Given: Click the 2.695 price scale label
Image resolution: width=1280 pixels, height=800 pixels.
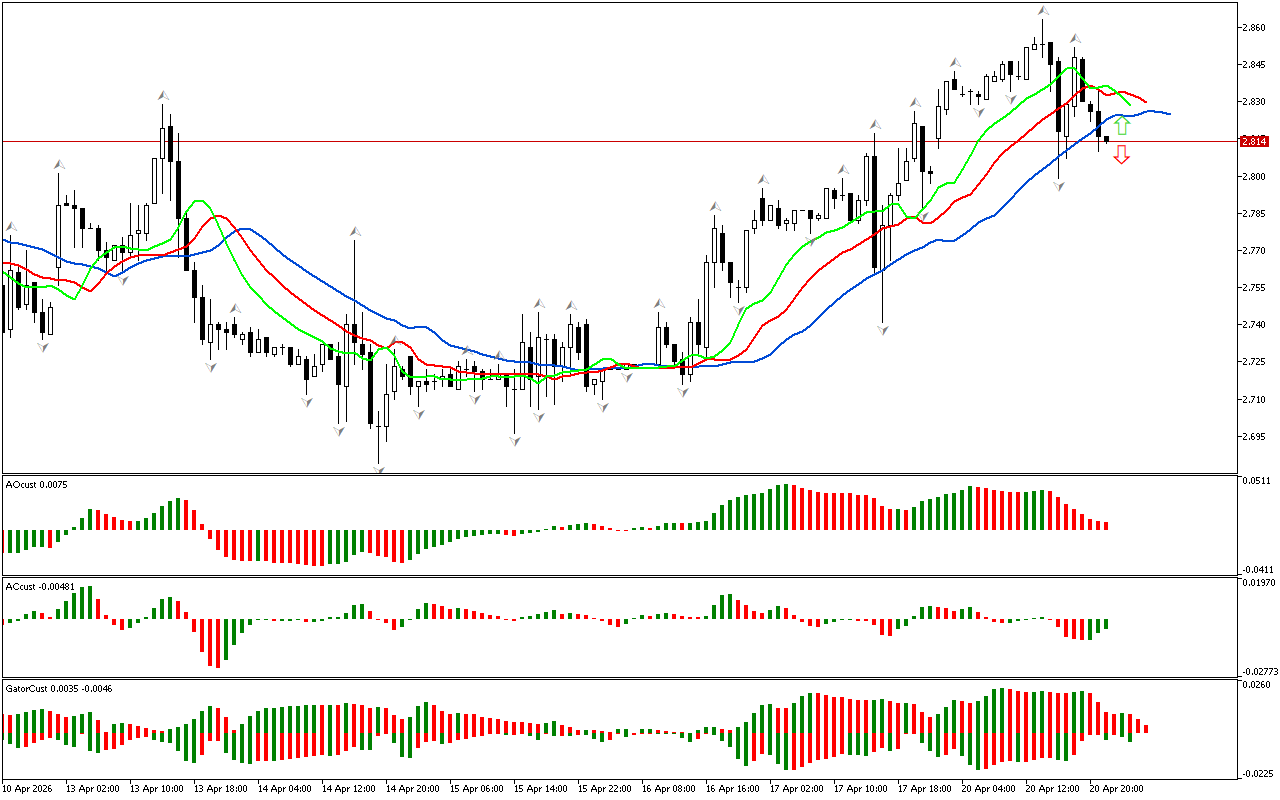Looking at the screenshot, I should click(1256, 437).
